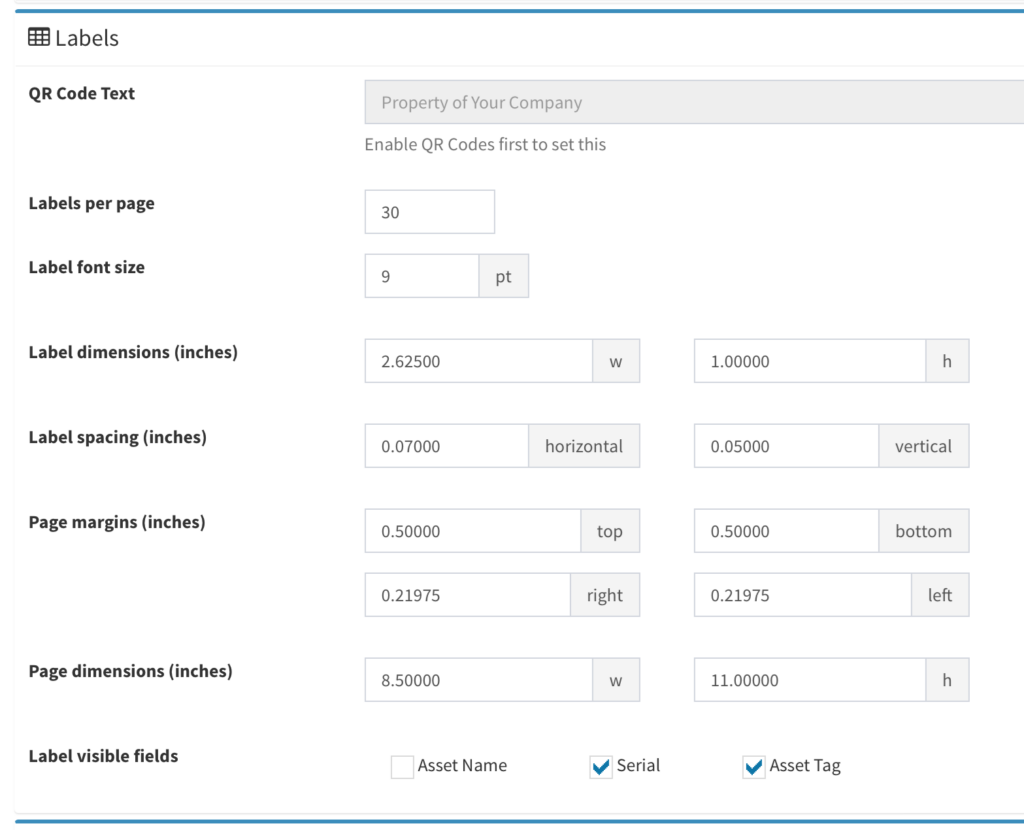Image resolution: width=1024 pixels, height=830 pixels.
Task: Click the Labels per page field
Action: point(429,212)
